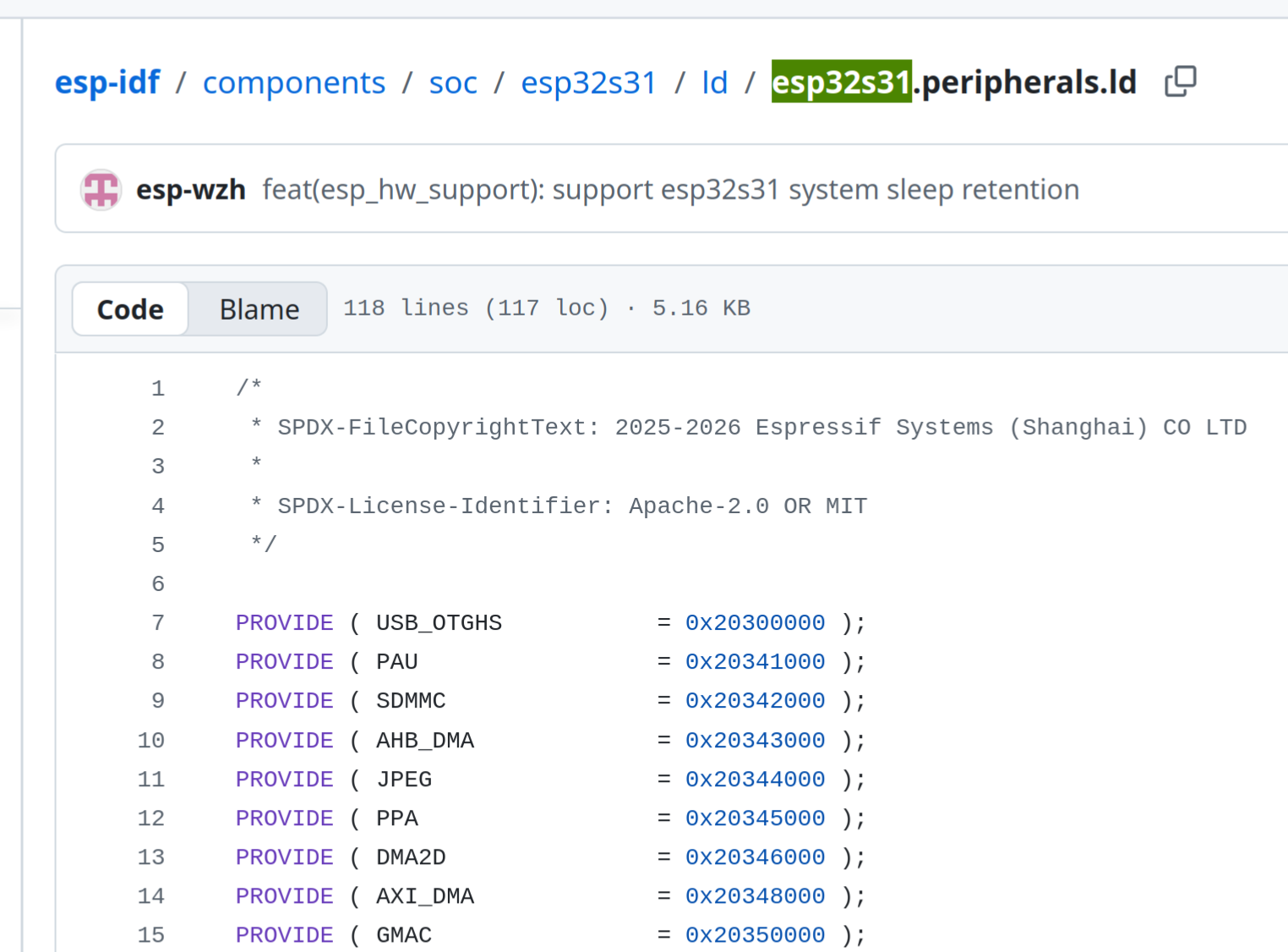The height and width of the screenshot is (952, 1288).
Task: Click the AHB_DMA symbol on line 10
Action: pos(425,741)
